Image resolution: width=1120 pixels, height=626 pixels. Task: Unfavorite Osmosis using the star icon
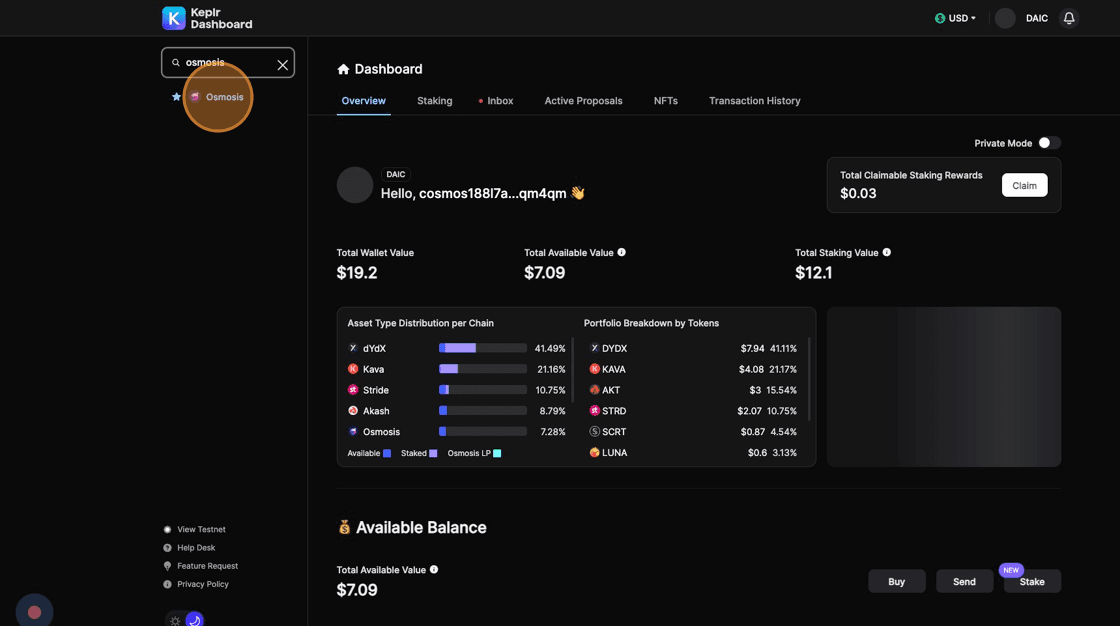tap(177, 97)
